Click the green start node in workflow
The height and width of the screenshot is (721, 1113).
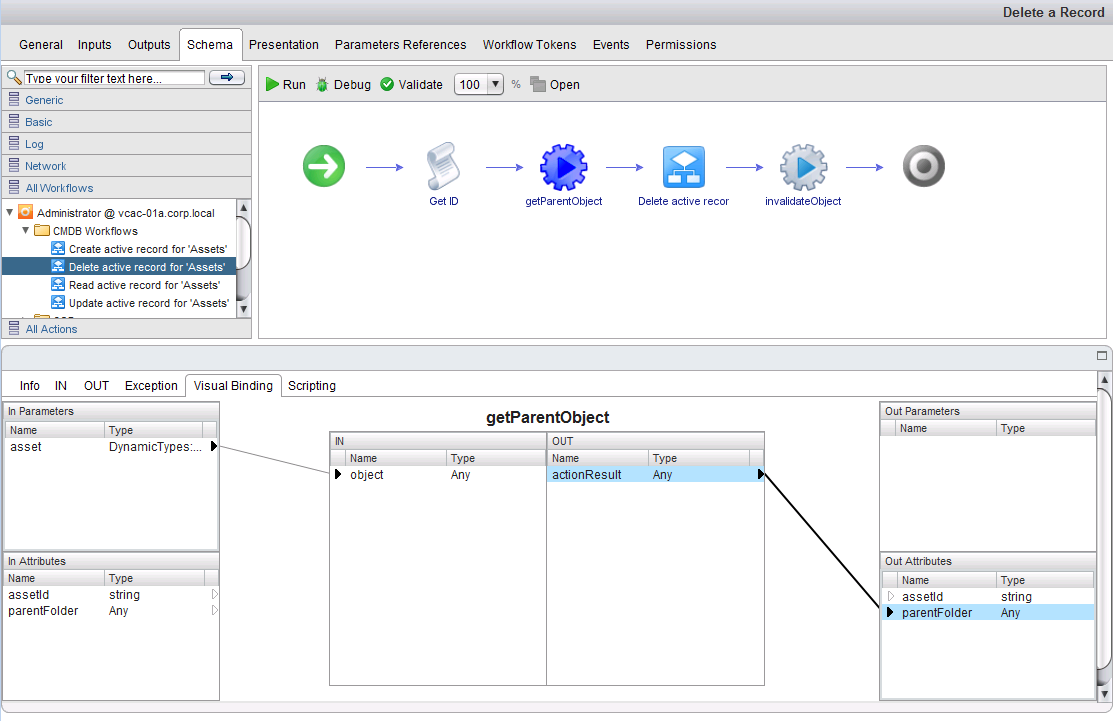click(x=324, y=166)
